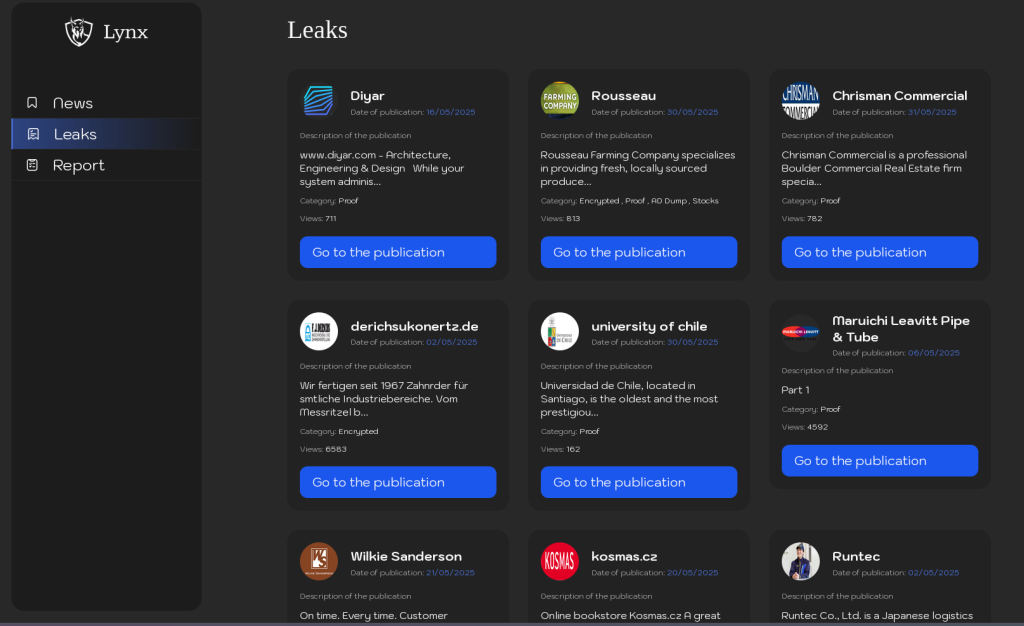Click the University of Chile crest logo
This screenshot has width=1024, height=626.
560,331
